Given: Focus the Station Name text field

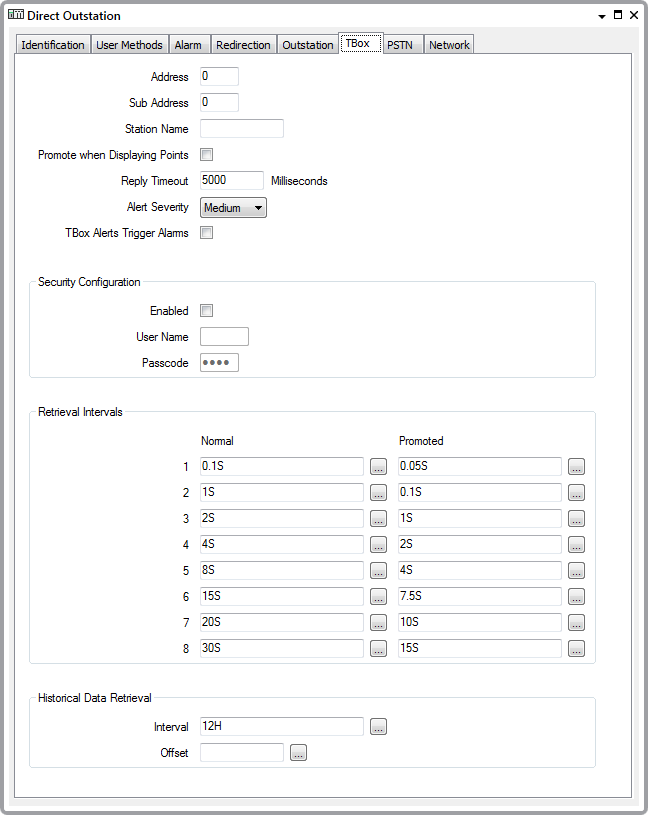Looking at the screenshot, I should tap(242, 129).
